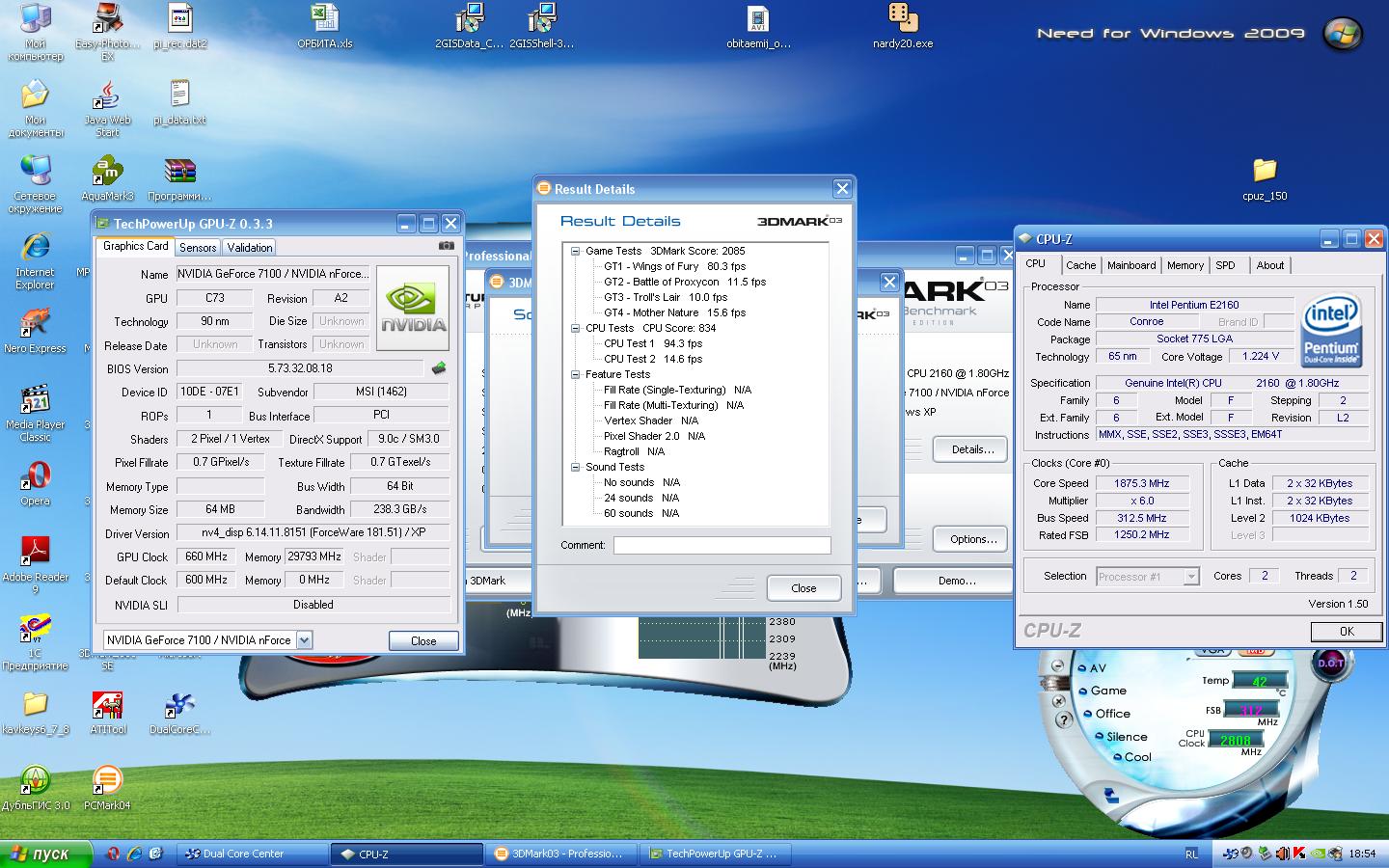Click the Driver Version field in GPU-Z
This screenshot has width=1389, height=868.
click(313, 532)
